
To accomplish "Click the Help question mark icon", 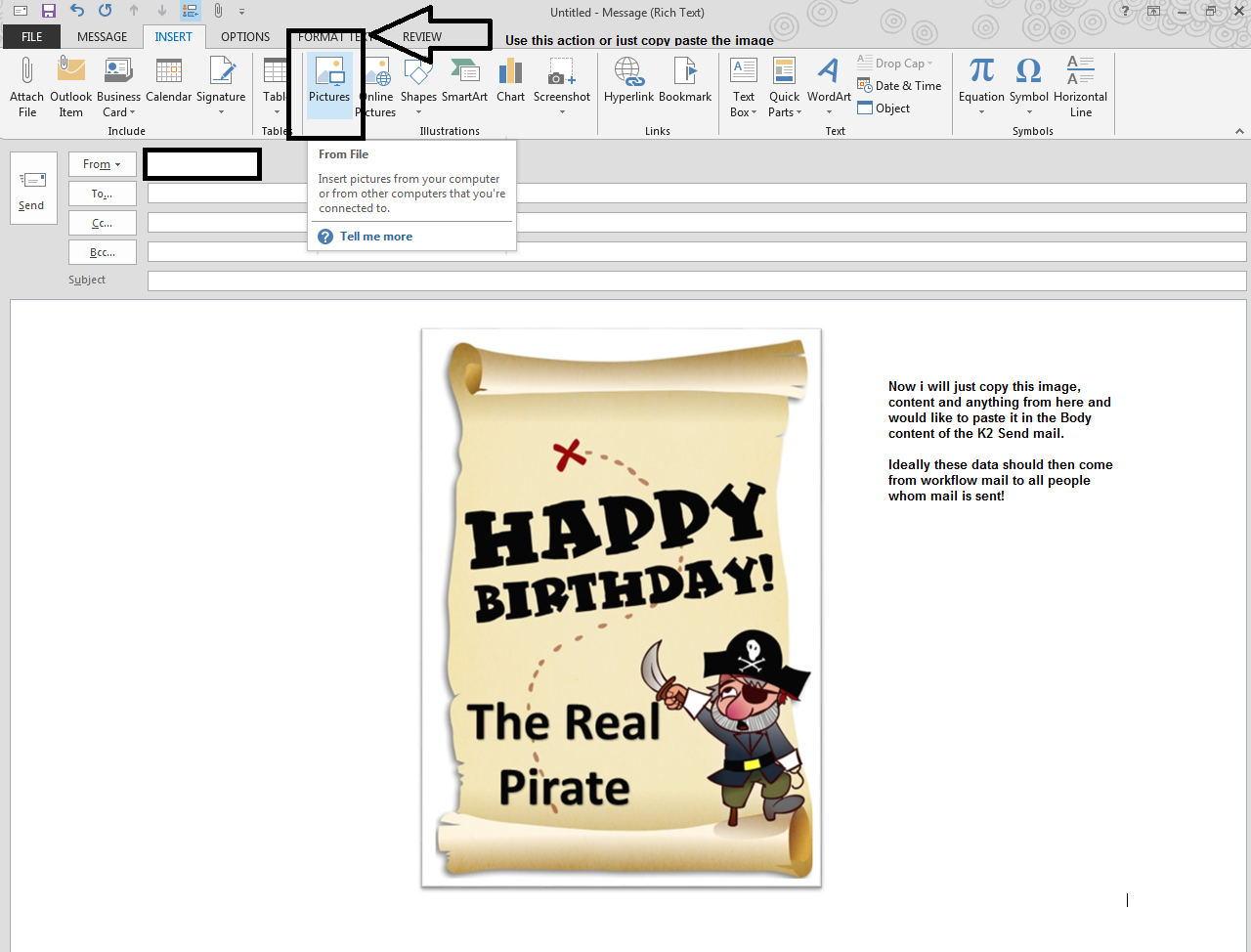I will click(x=1126, y=12).
